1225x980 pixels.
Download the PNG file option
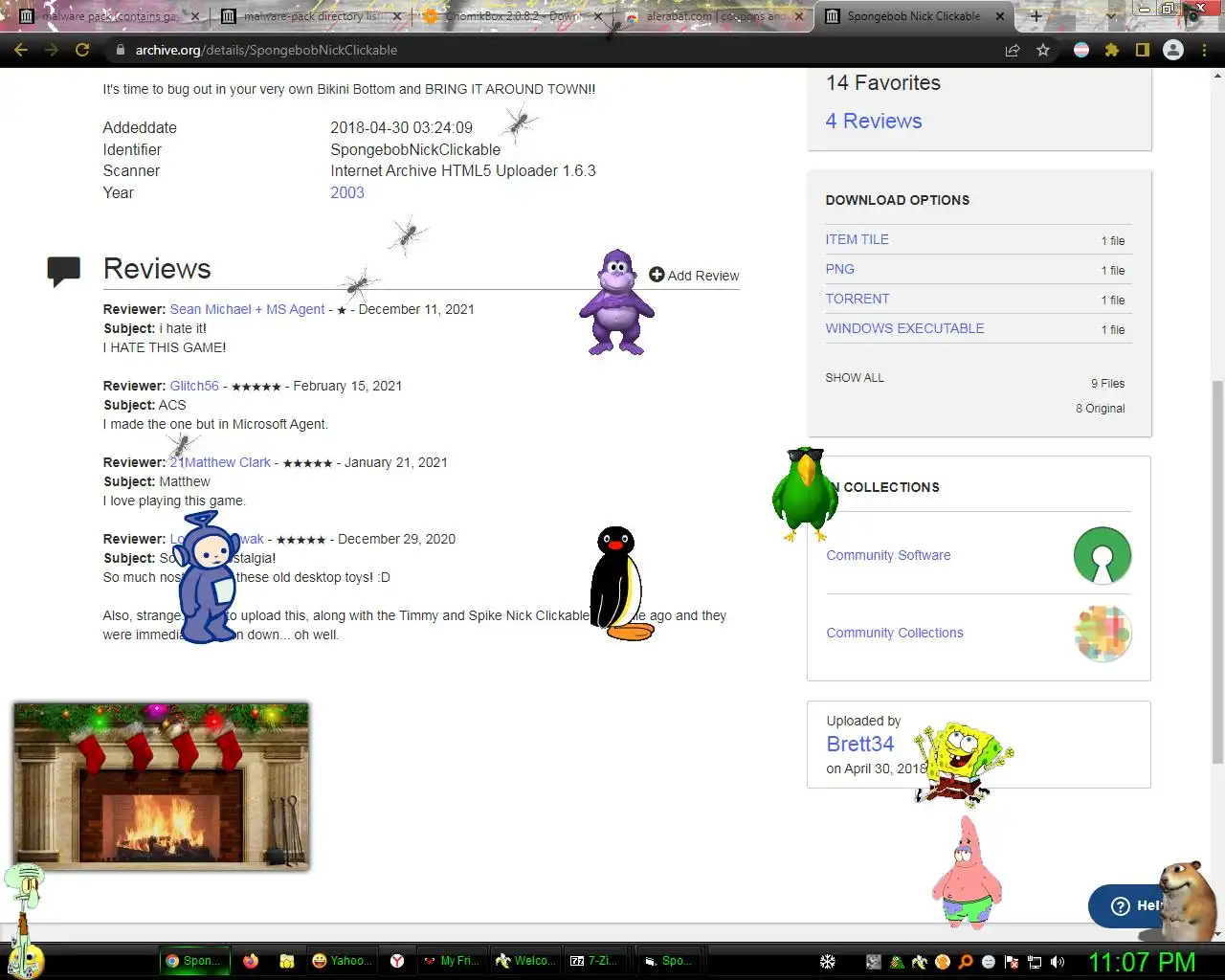840,269
